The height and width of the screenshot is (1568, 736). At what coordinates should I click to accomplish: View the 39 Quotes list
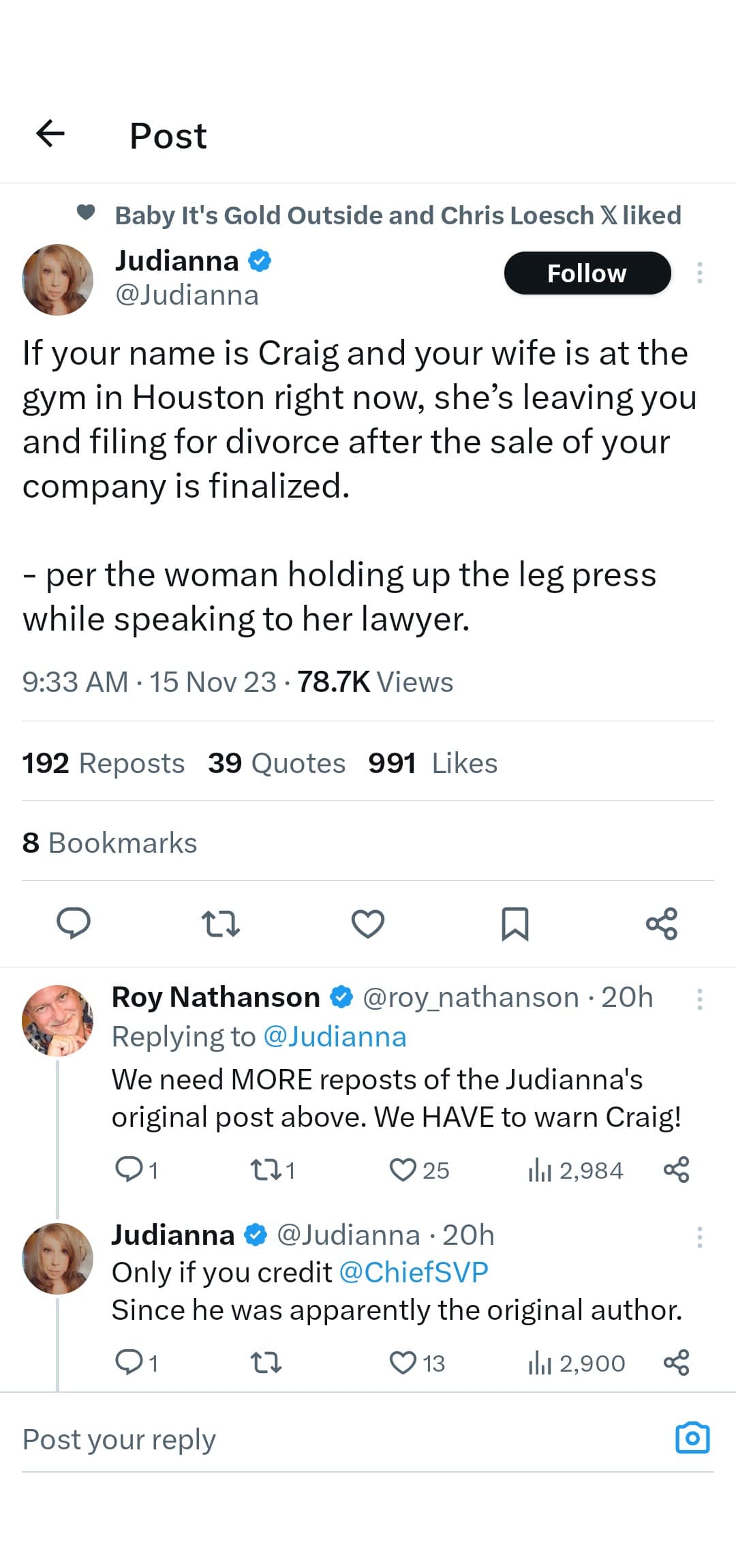click(x=276, y=763)
